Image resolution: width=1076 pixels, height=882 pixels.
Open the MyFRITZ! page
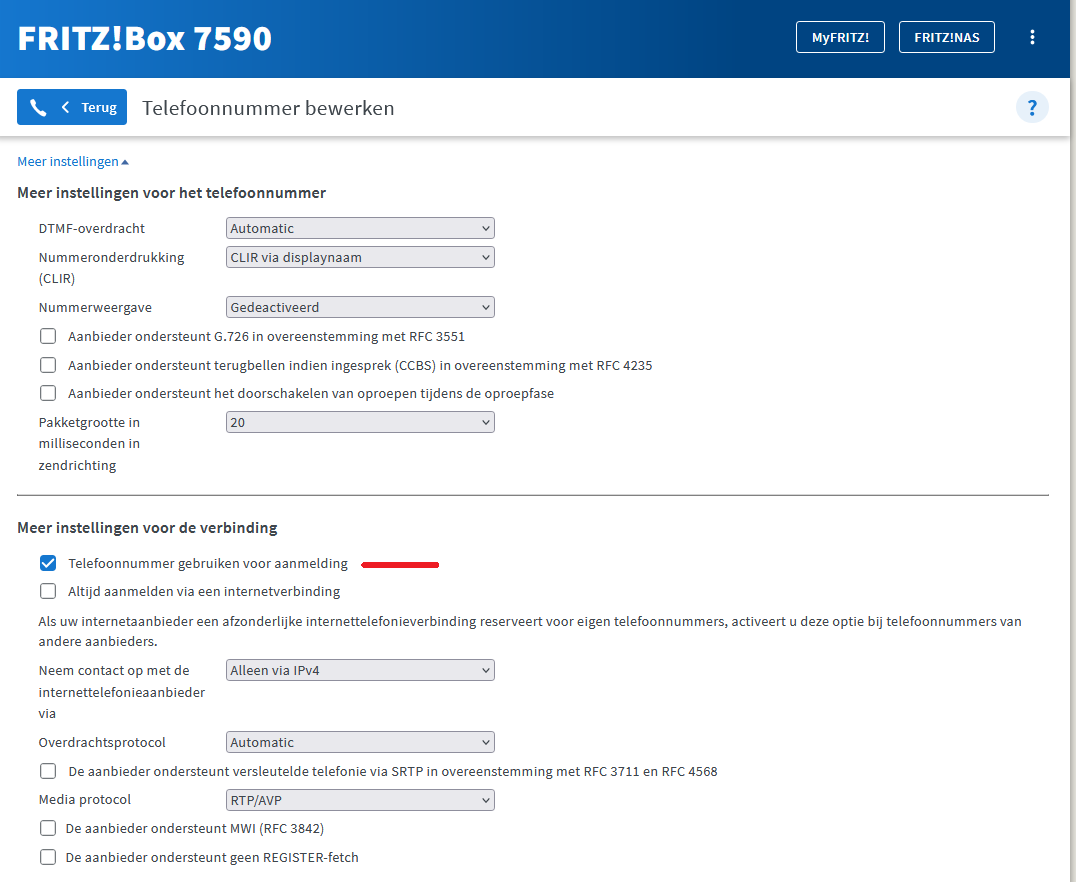839,38
